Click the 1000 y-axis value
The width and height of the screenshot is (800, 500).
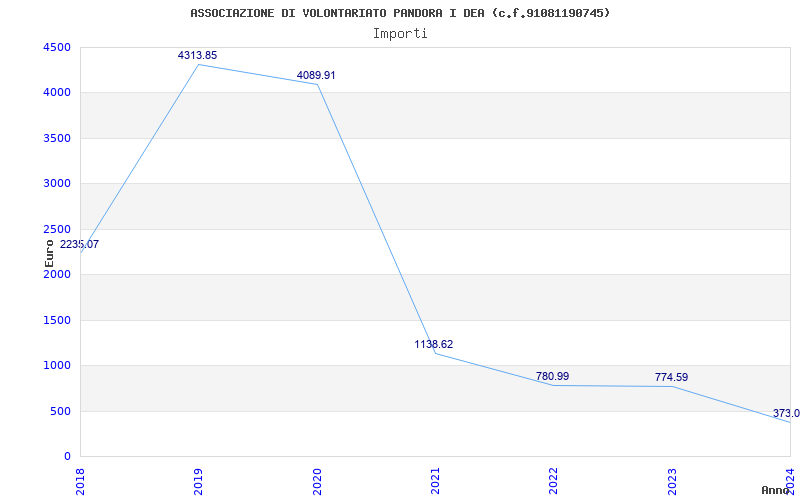[x=57, y=366]
